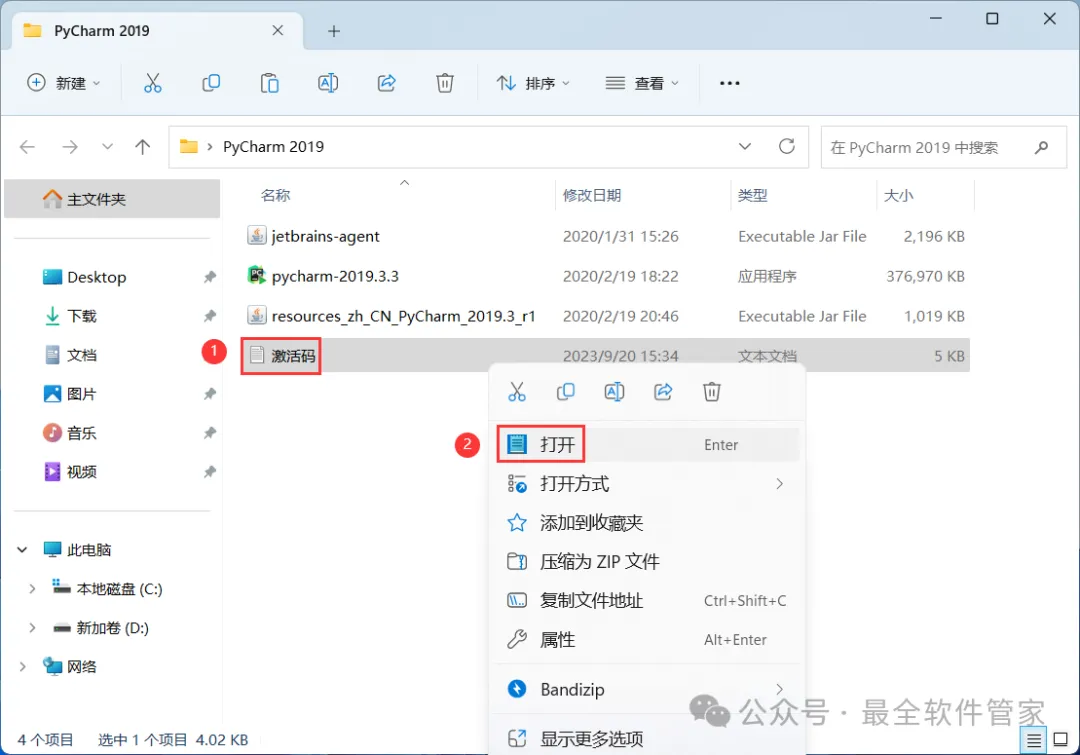Image resolution: width=1080 pixels, height=755 pixels.
Task: Select 复制文件地址 menu entry
Action: click(x=647, y=601)
